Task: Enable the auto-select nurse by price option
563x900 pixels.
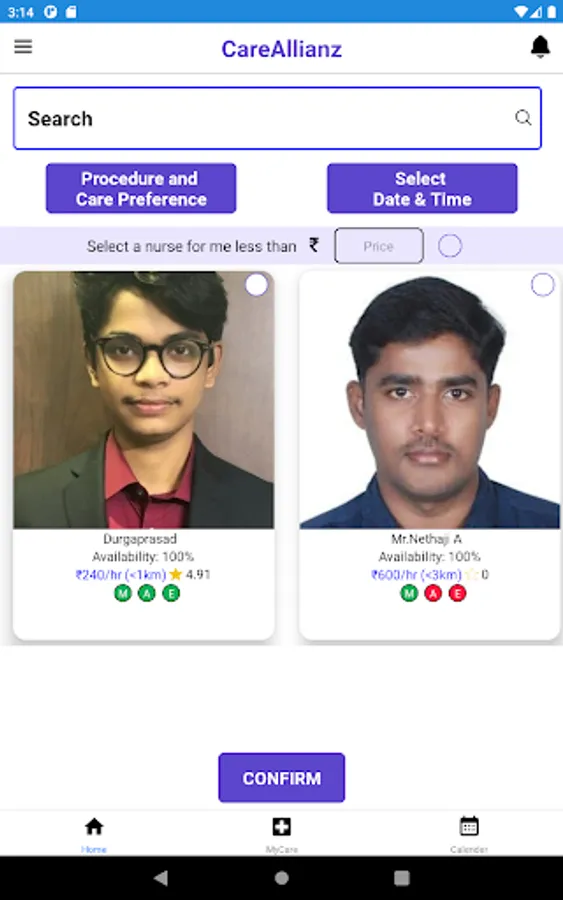Action: (x=450, y=246)
